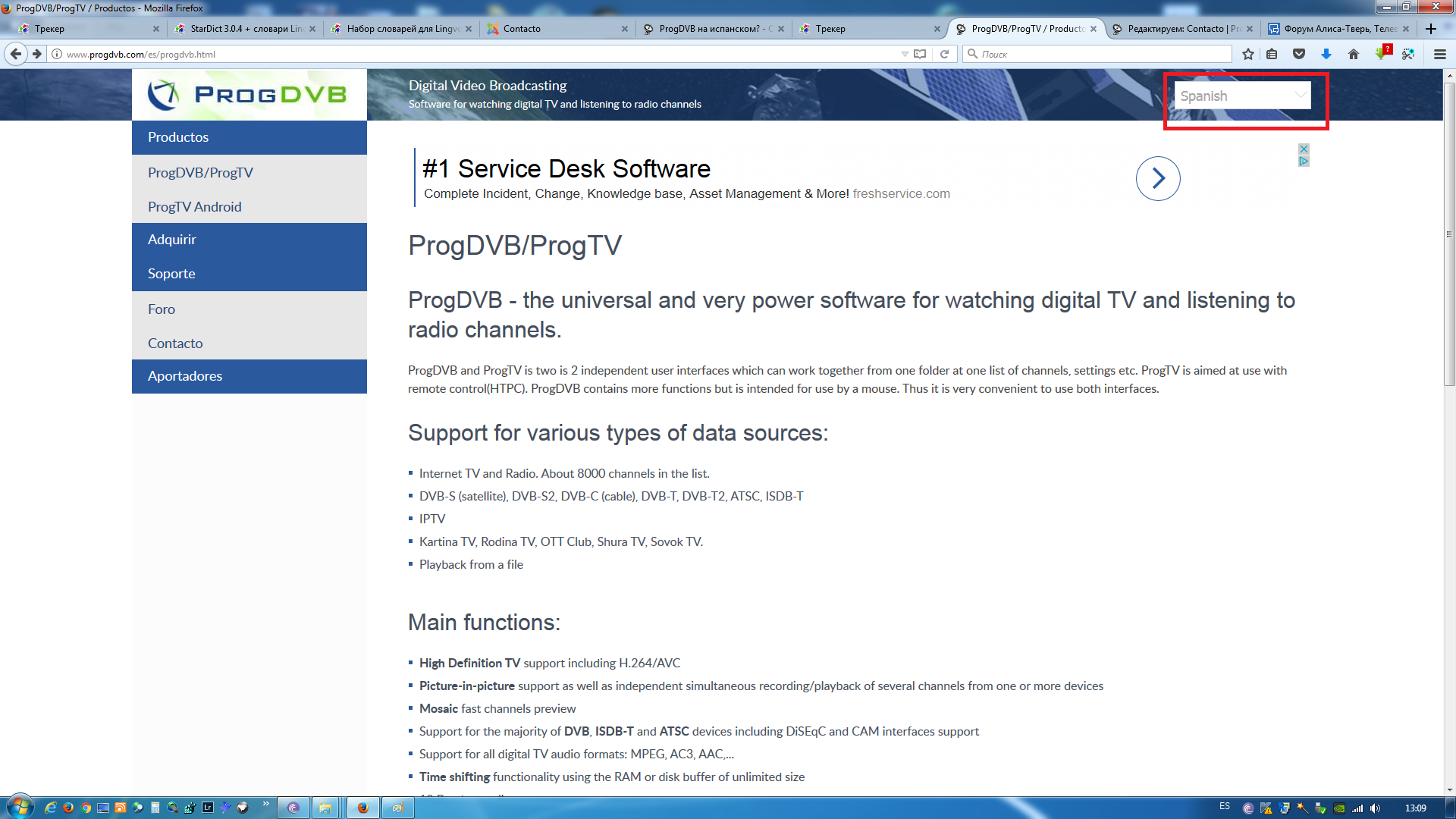1456x819 pixels.
Task: Close the advertisement with X icon
Action: coord(1304,149)
